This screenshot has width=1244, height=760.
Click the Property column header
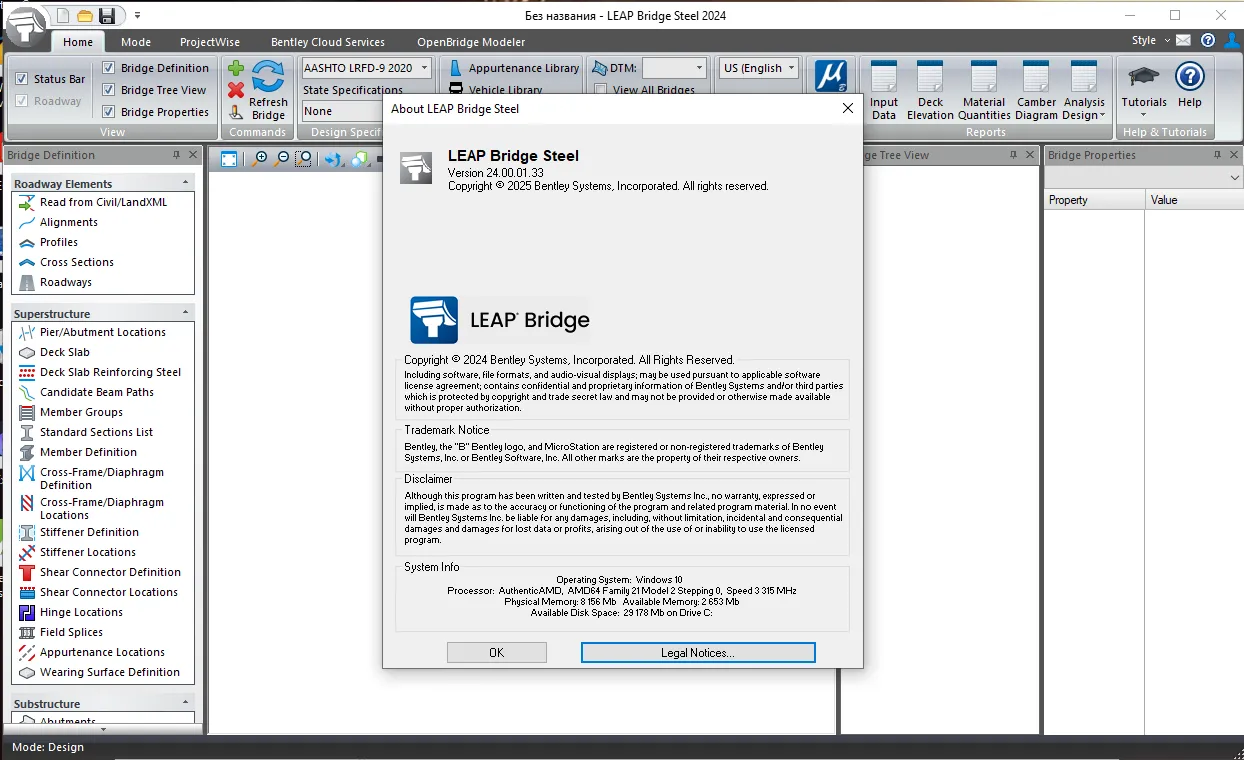(x=1094, y=200)
